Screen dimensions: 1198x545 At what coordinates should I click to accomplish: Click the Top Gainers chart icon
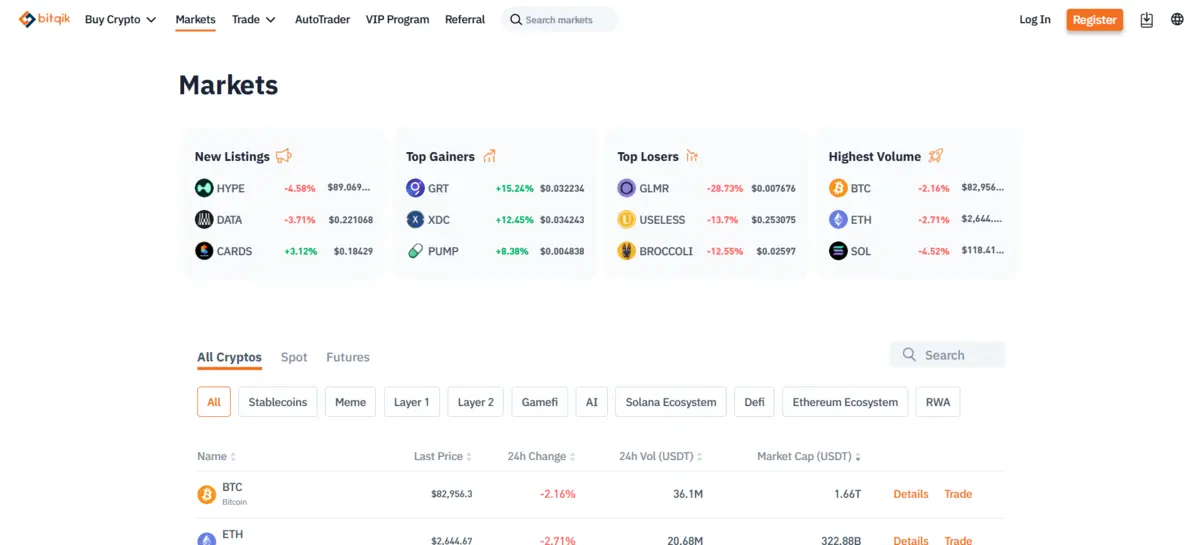[x=490, y=156]
